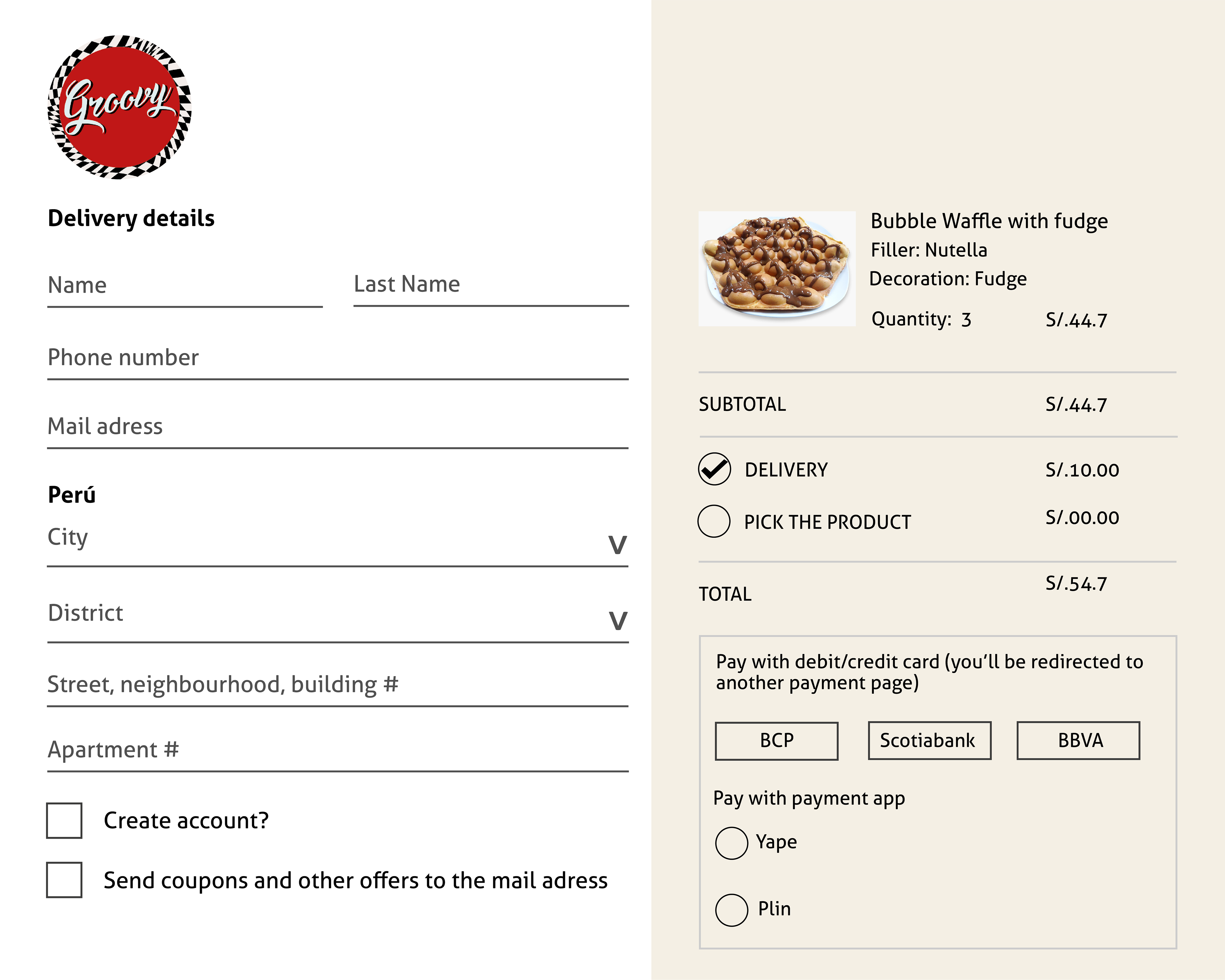Screen dimensions: 1225x980
Task: Focus the Last Name field
Action: coord(490,285)
